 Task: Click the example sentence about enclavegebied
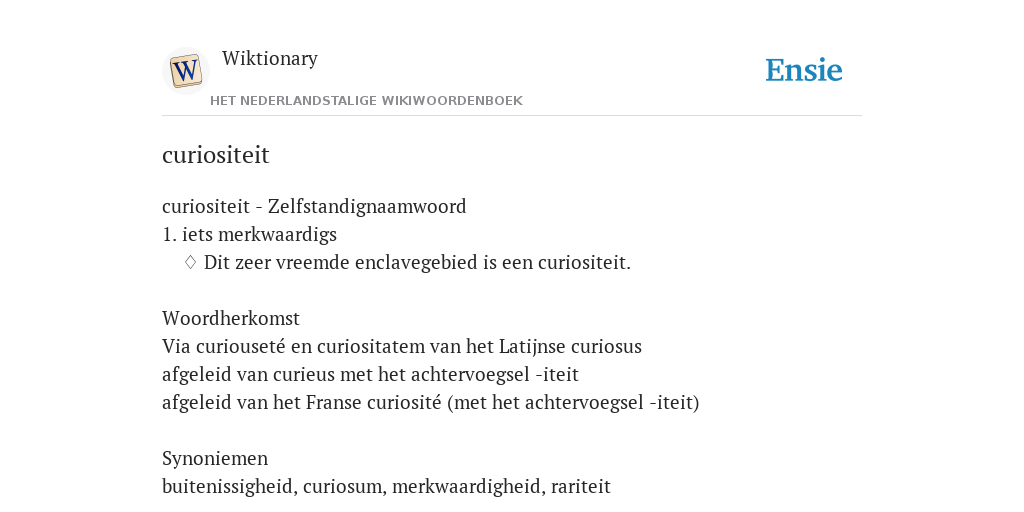(x=417, y=263)
